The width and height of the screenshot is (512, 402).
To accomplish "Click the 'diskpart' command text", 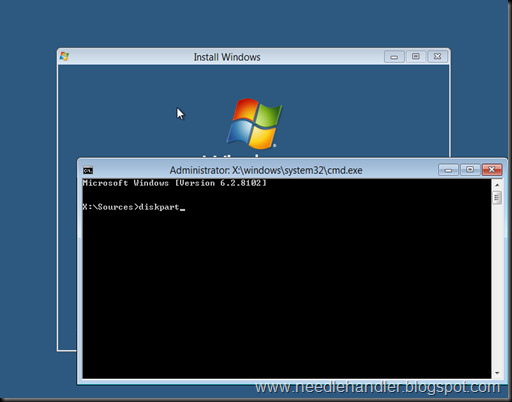I will click(159, 207).
